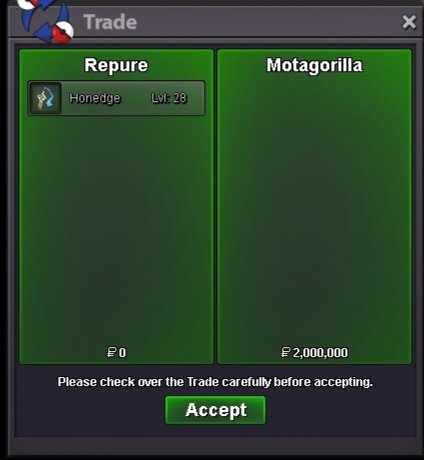Click Motagorilla's 2,000,000 money offer
This screenshot has width=424, height=460.
click(314, 352)
